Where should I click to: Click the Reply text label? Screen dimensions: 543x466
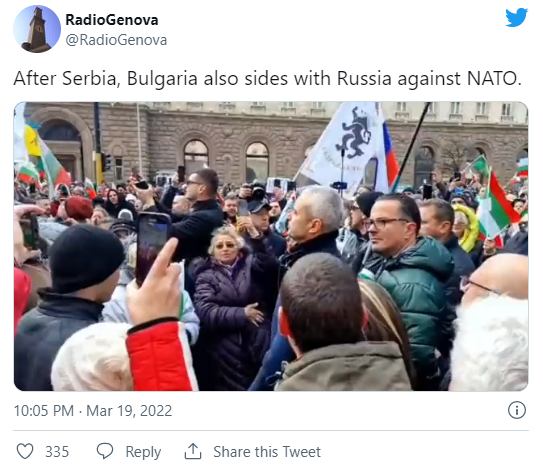coord(143,452)
